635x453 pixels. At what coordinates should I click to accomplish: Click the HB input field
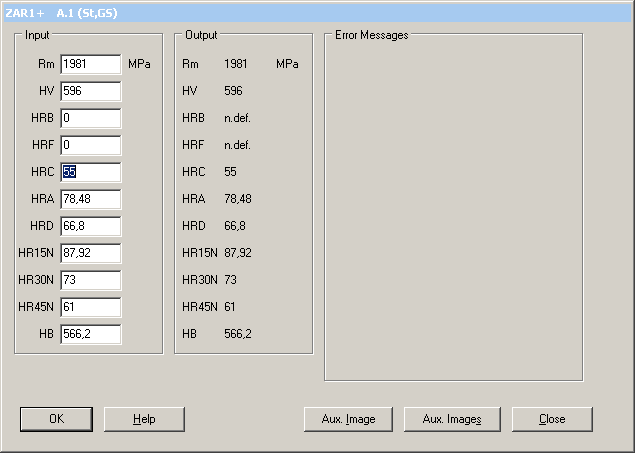tap(90, 334)
